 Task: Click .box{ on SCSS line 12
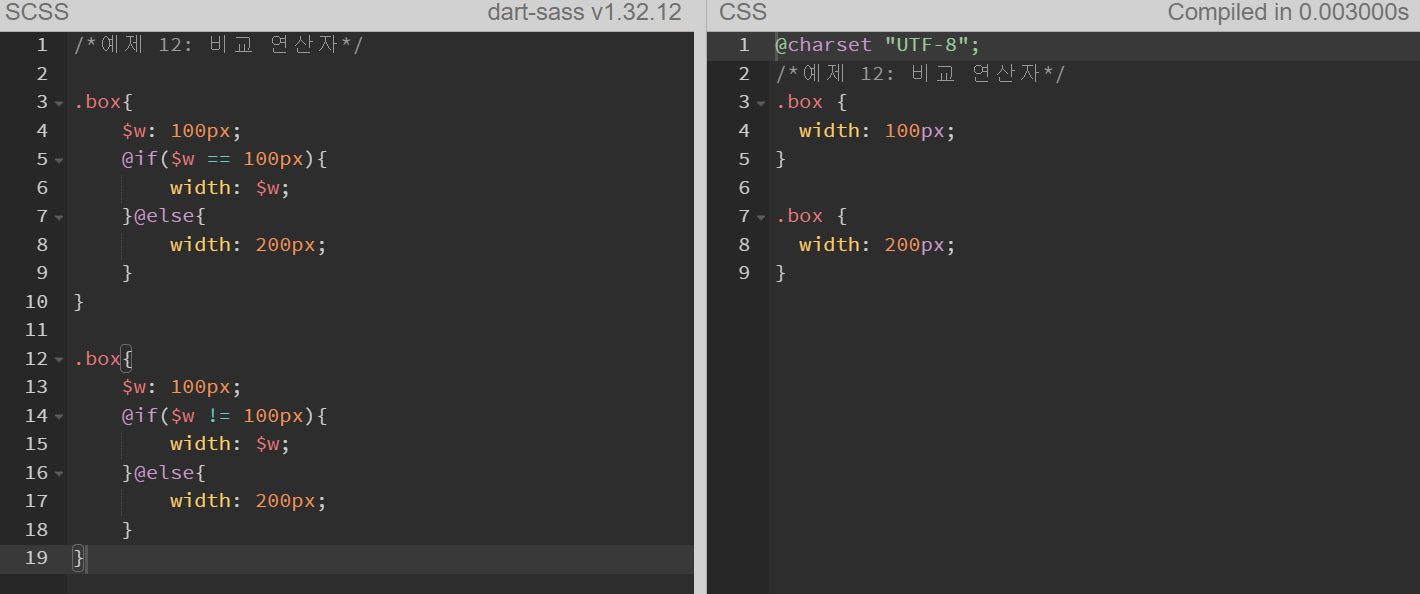tap(104, 359)
